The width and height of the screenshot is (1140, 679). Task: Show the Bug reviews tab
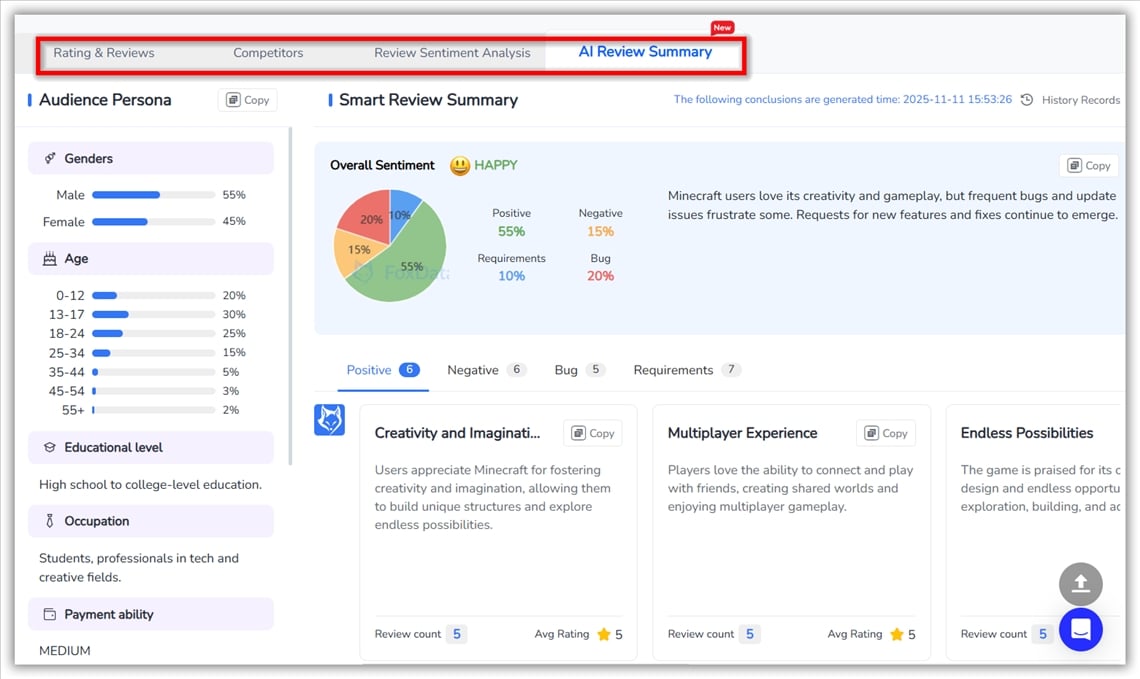[566, 370]
